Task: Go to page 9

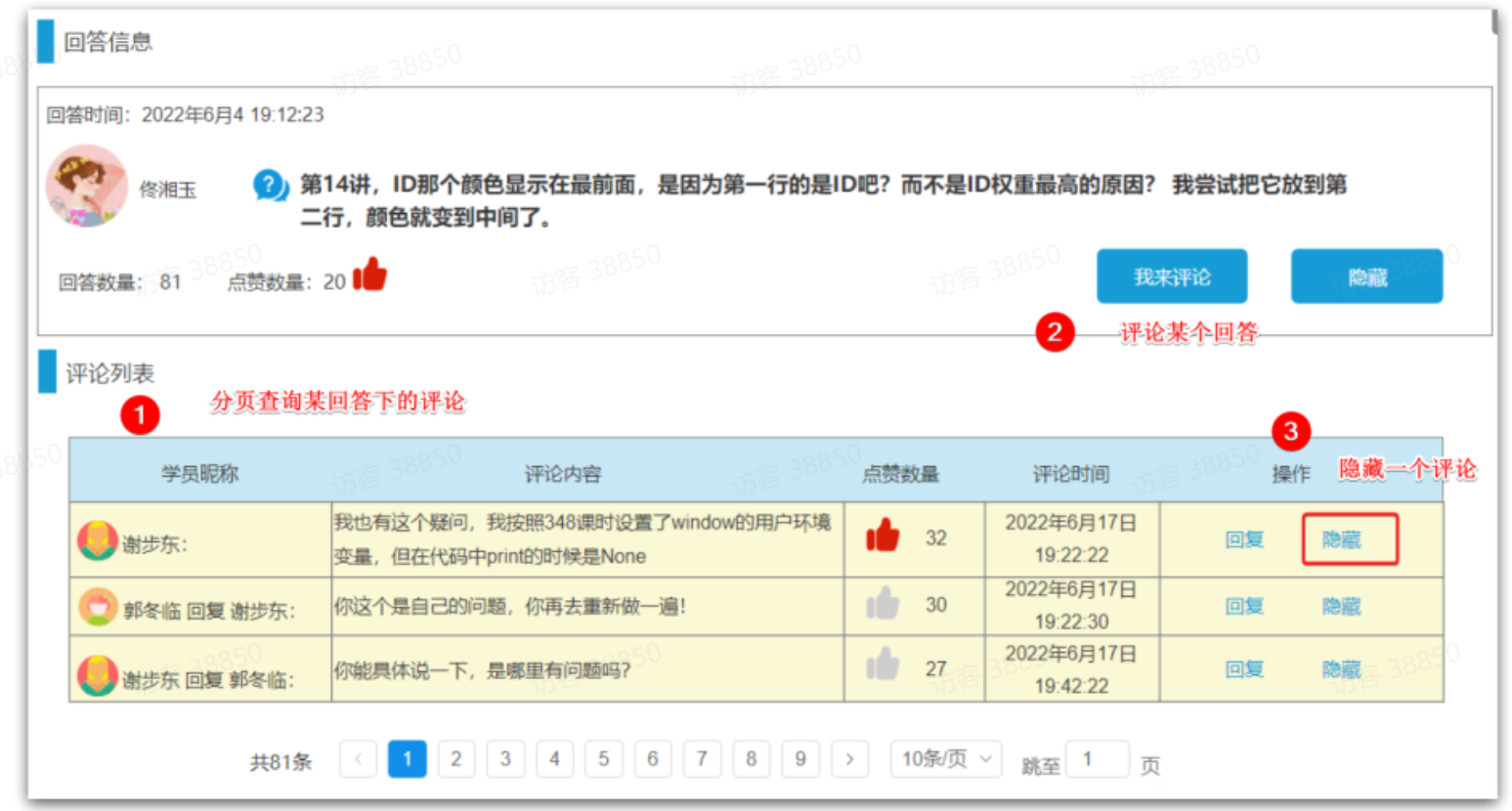Action: (x=800, y=759)
